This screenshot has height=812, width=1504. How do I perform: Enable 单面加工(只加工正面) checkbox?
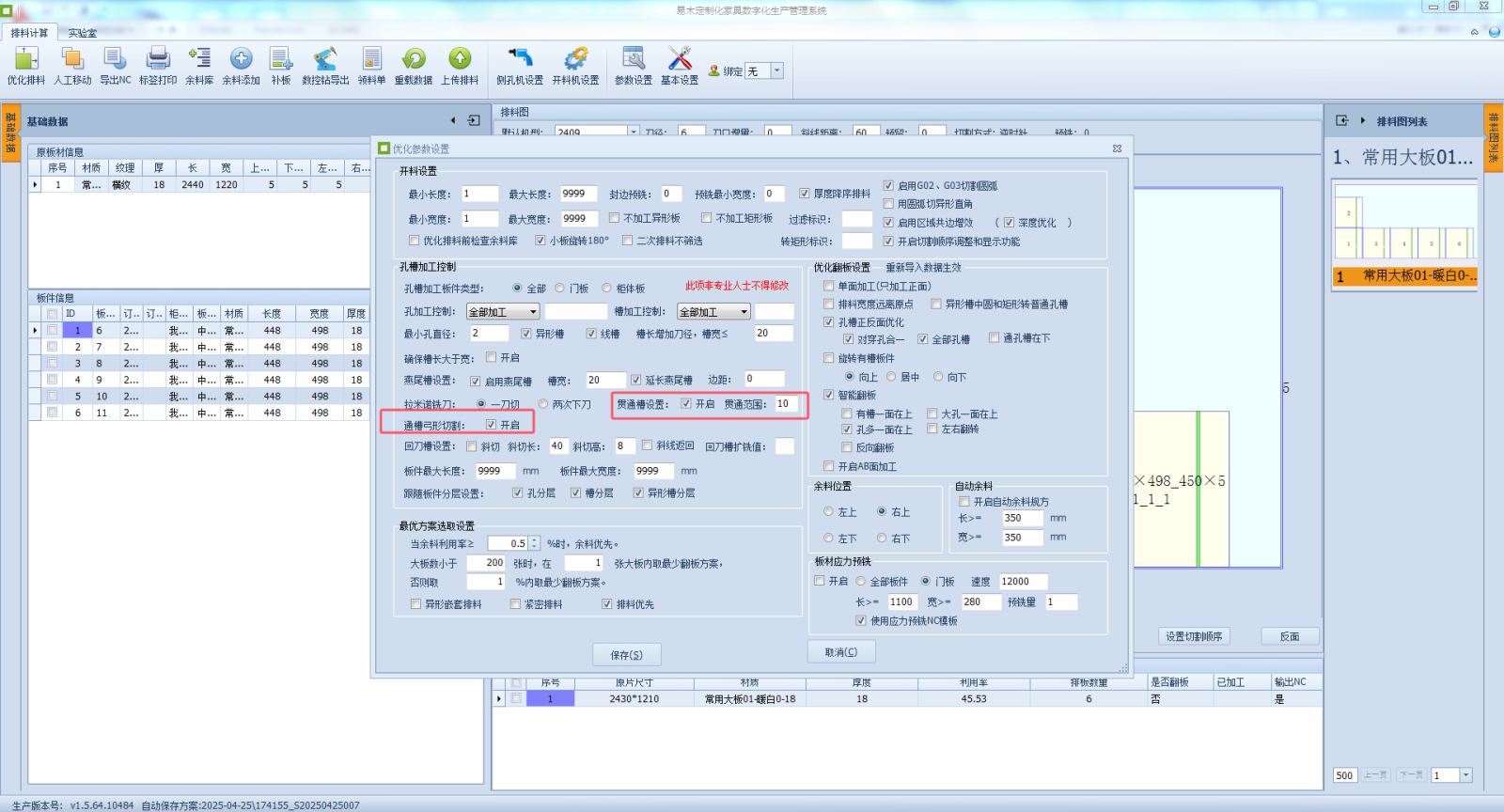point(828,286)
